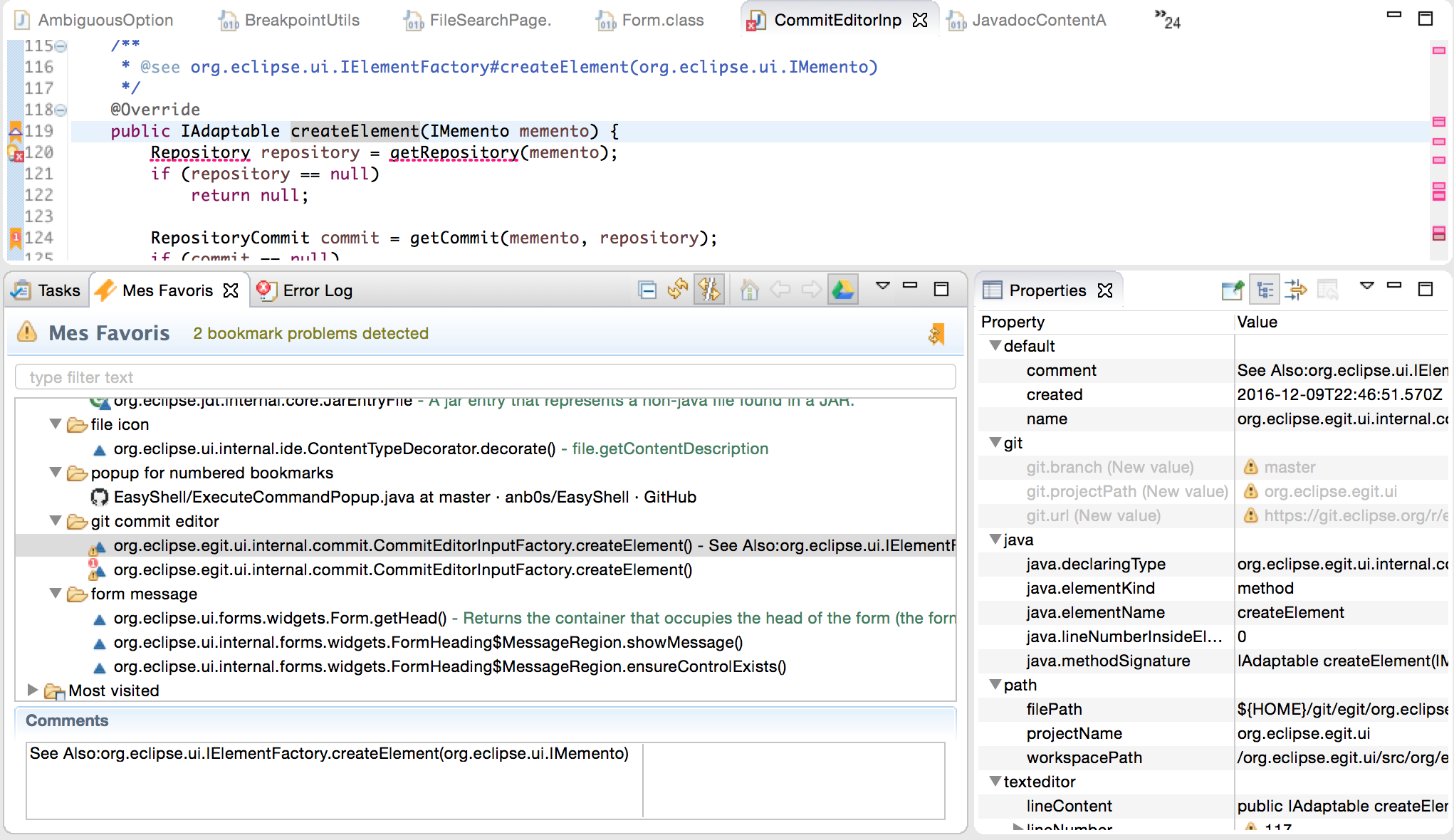1454x840 pixels.
Task: Click pink overview ruler marker at top
Action: click(1438, 51)
